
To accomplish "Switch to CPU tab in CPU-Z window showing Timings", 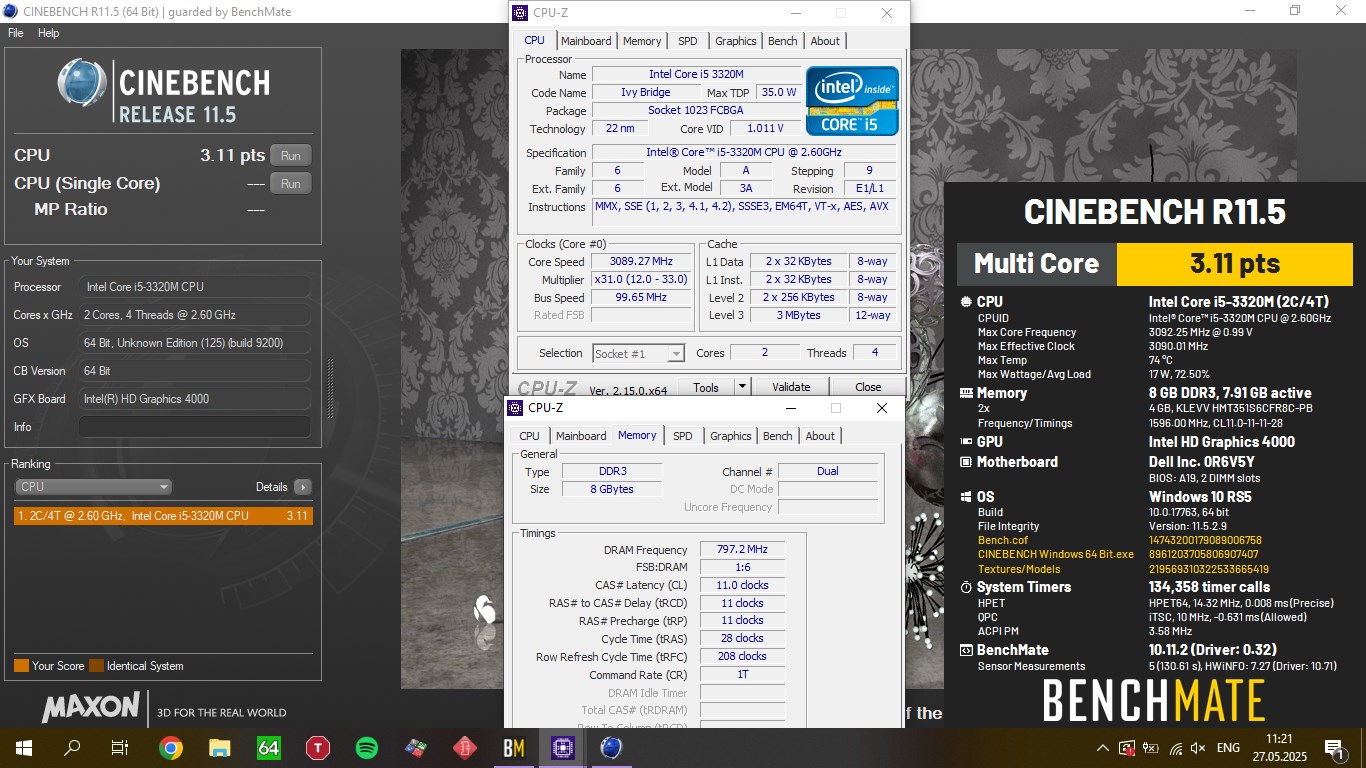I will tap(530, 436).
